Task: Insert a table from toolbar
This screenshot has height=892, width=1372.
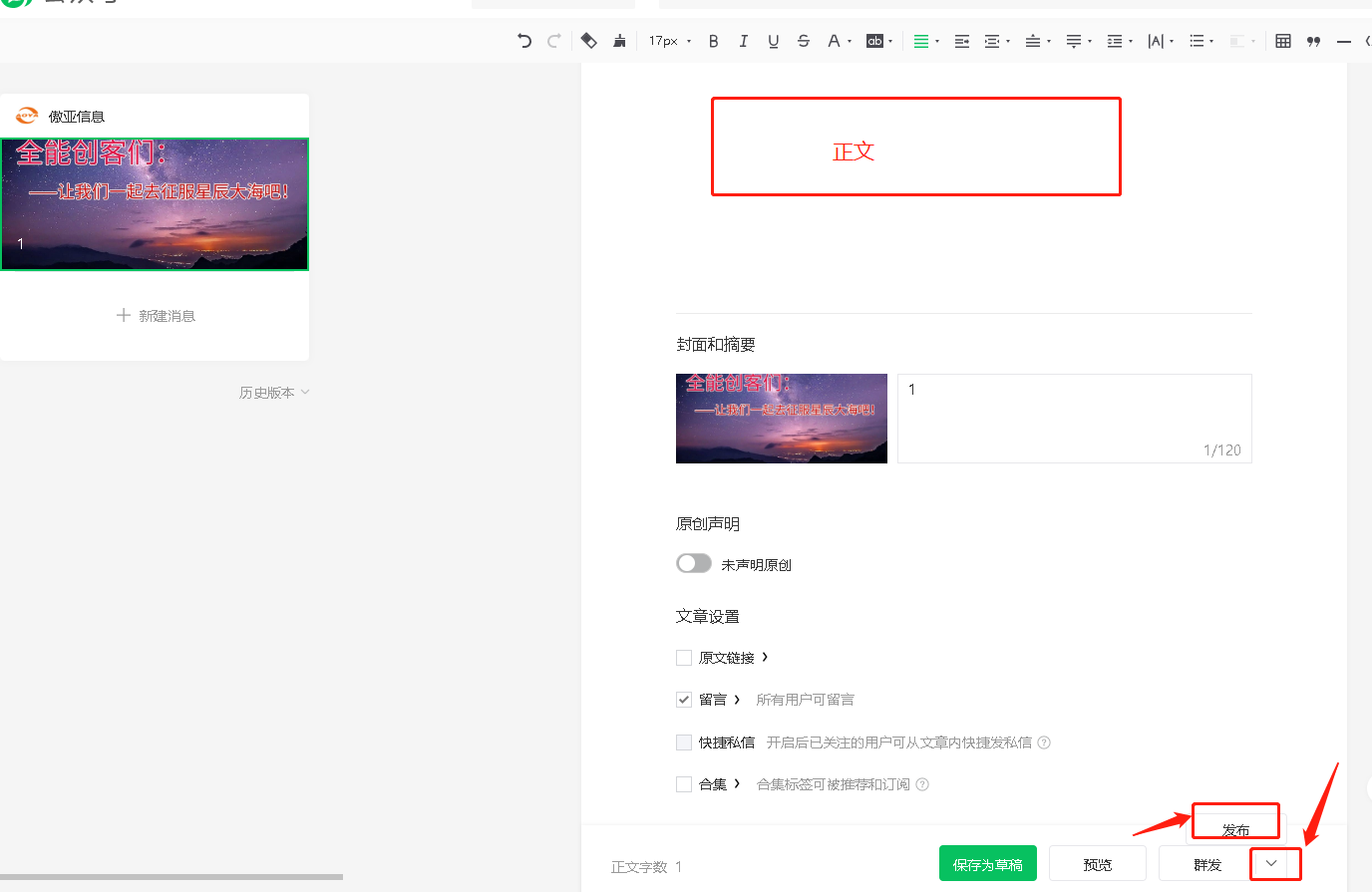Action: point(1283,41)
